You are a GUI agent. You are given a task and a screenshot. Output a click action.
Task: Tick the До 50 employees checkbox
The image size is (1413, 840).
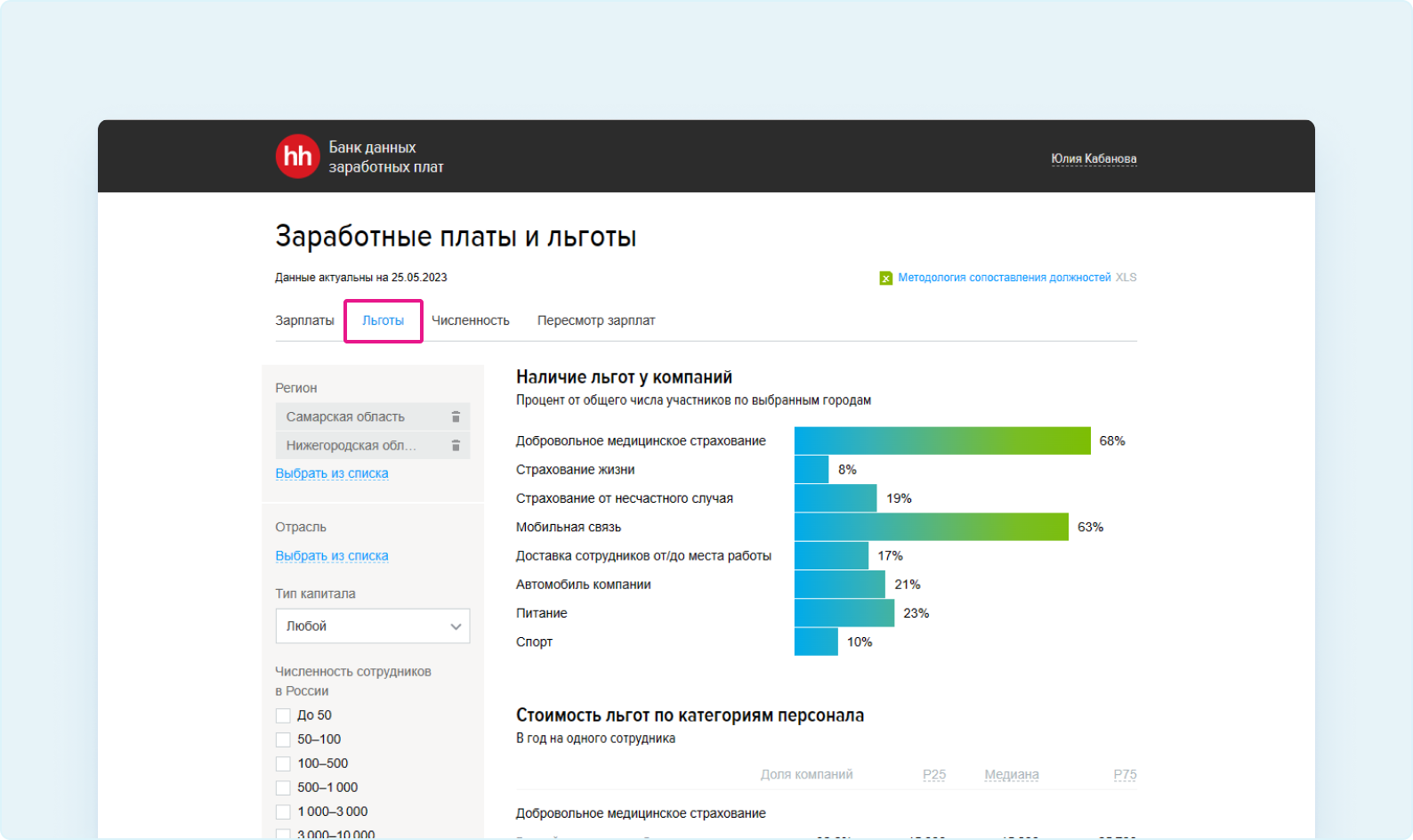[283, 715]
